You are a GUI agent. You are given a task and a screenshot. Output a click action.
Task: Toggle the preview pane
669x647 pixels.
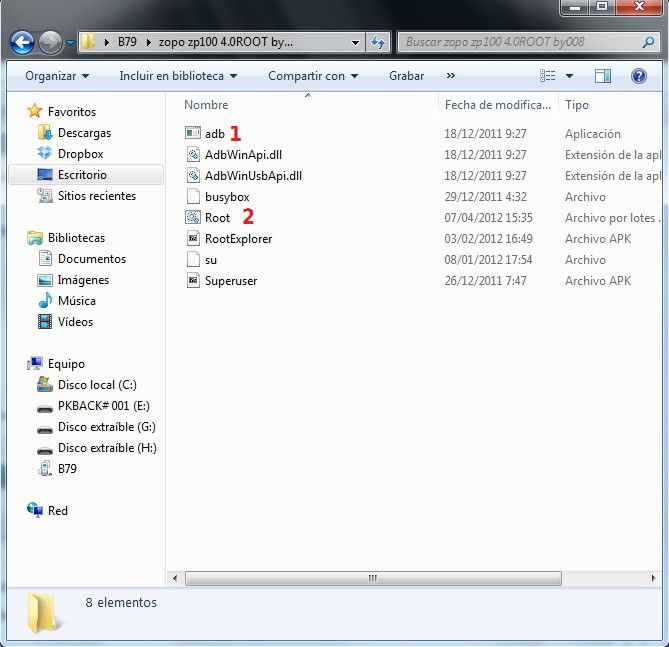(x=603, y=76)
